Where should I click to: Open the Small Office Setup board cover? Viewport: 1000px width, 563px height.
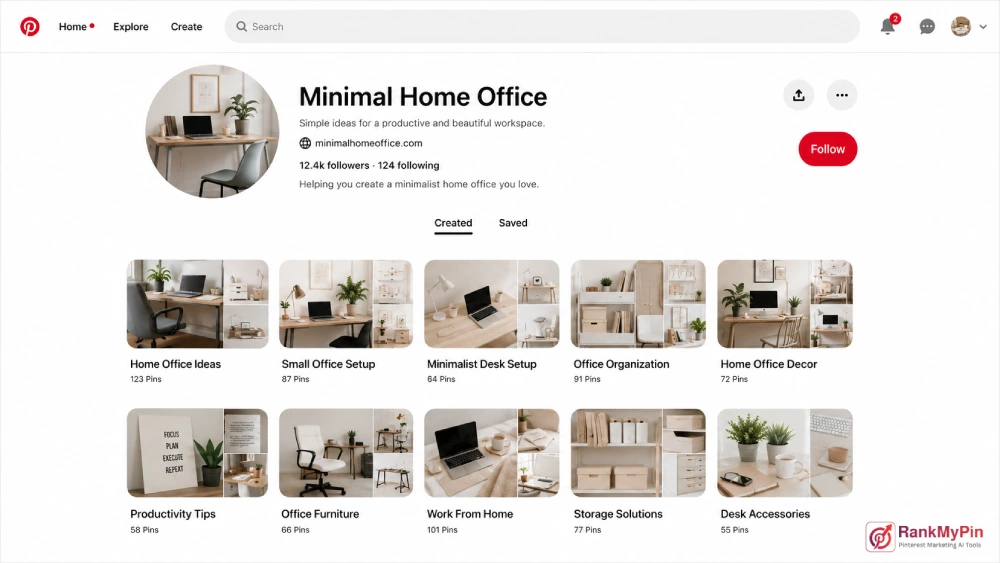(x=346, y=303)
